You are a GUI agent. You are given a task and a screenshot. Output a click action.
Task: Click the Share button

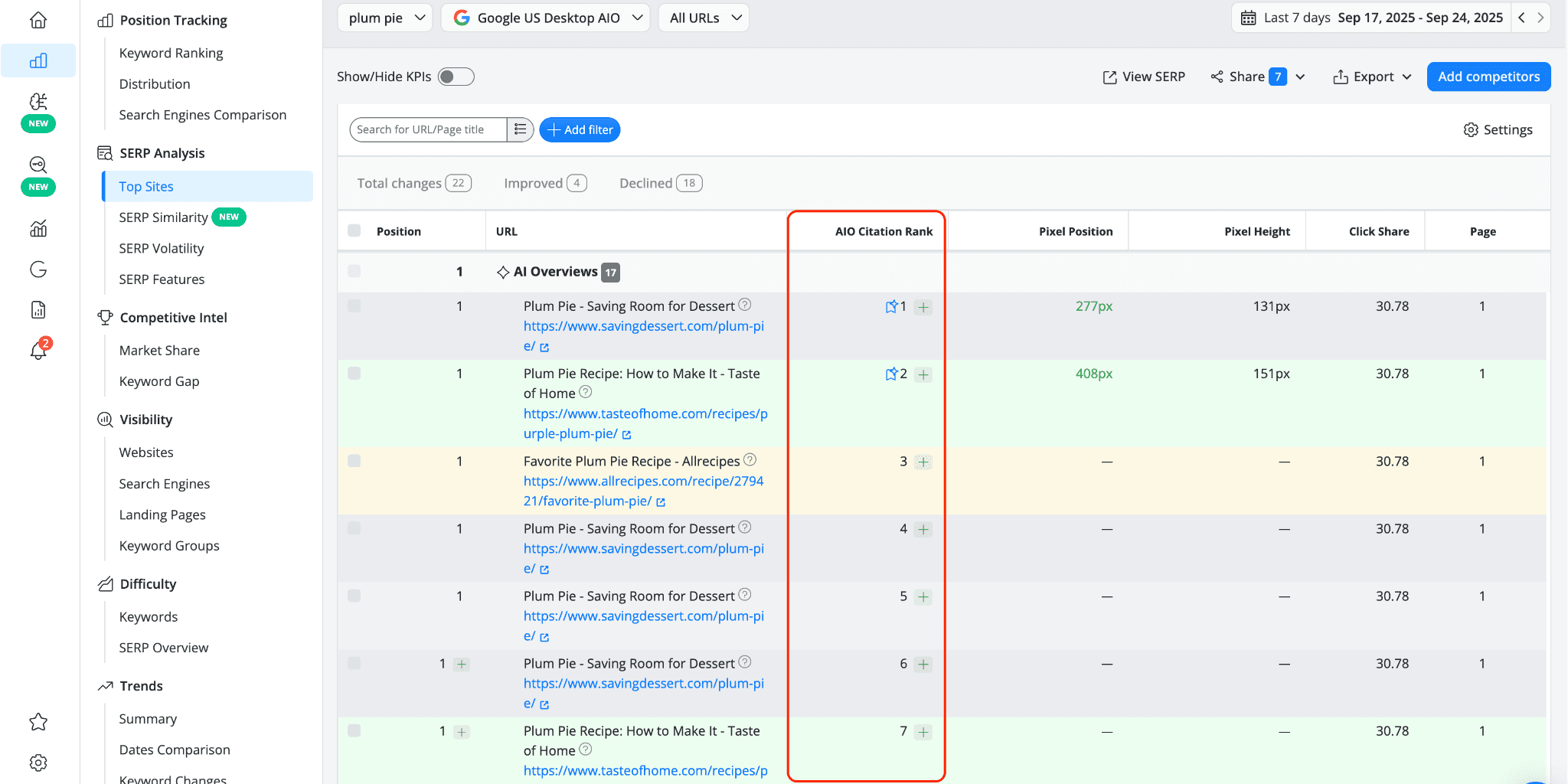tap(1247, 77)
